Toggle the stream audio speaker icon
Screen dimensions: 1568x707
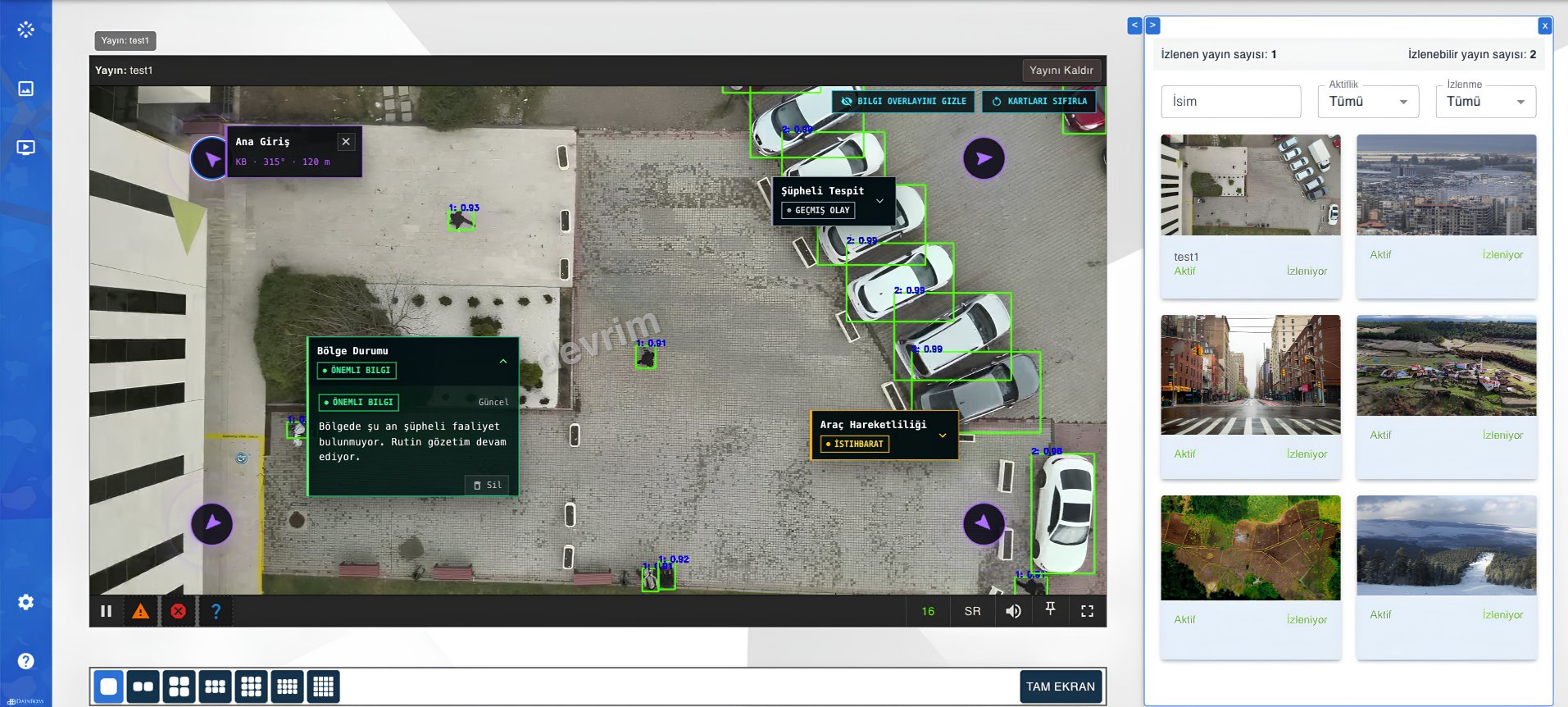1013,611
